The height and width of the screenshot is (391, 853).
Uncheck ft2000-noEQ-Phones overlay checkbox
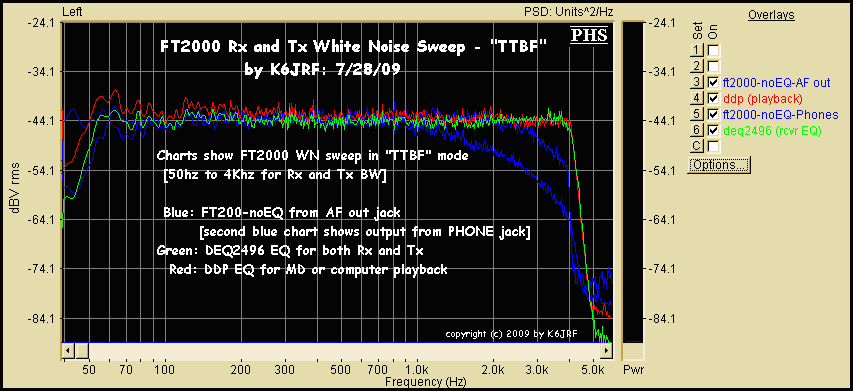tap(713, 114)
